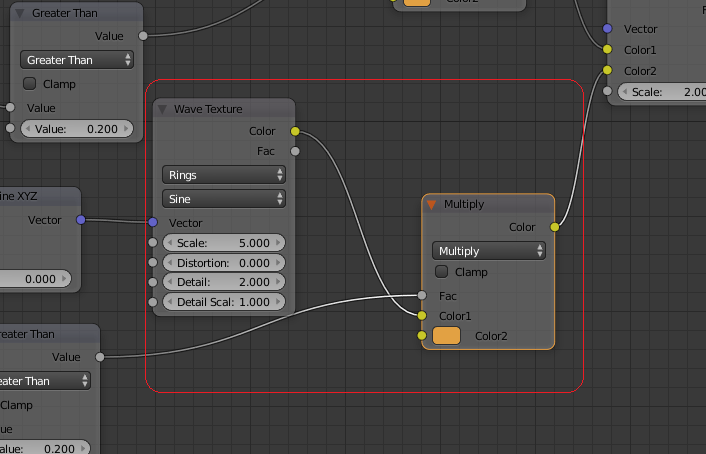The width and height of the screenshot is (706, 454).
Task: Increase Wave Texture Scale with right arrow
Action: tap(278, 243)
